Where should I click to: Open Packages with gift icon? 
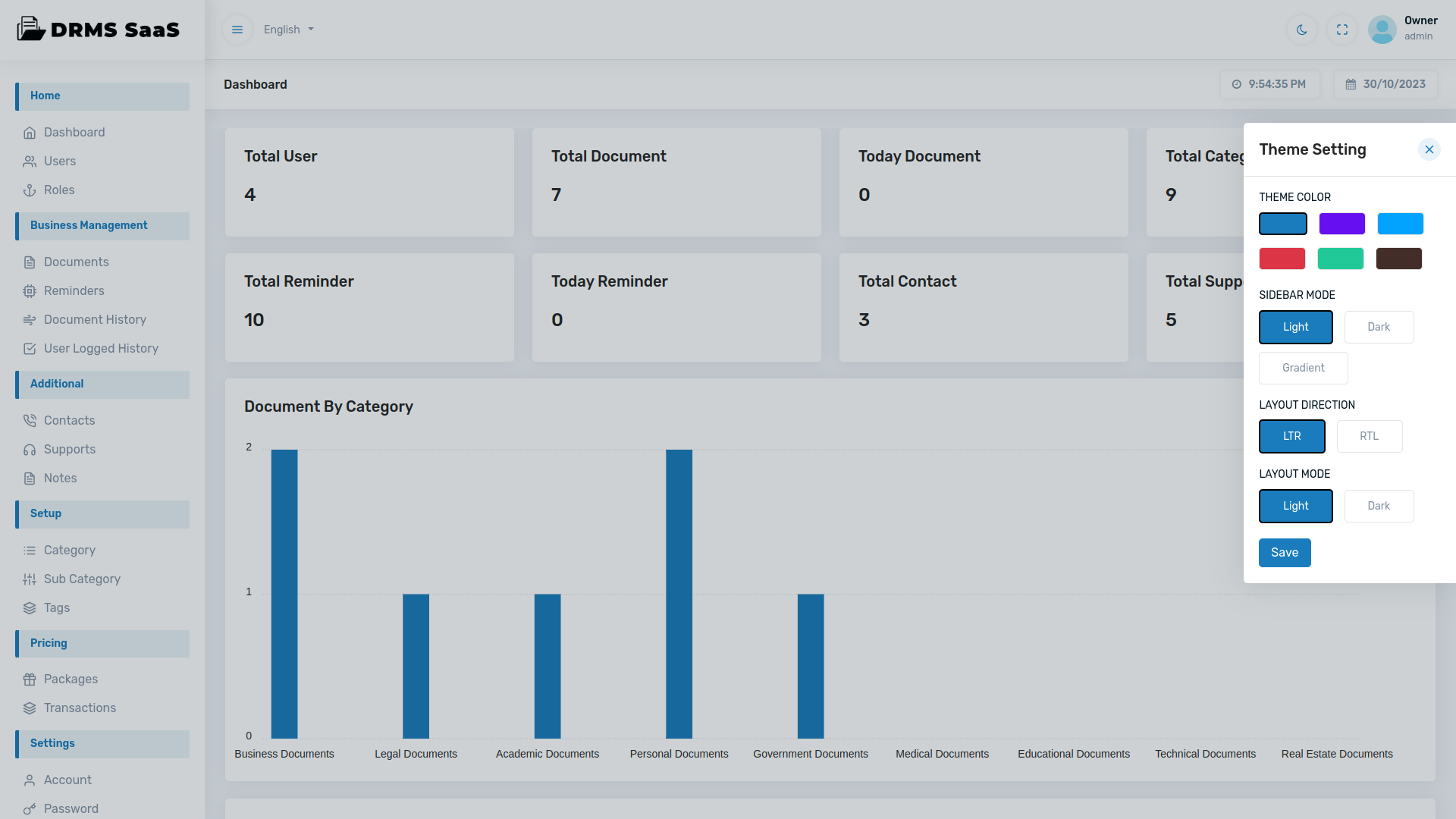30,679
